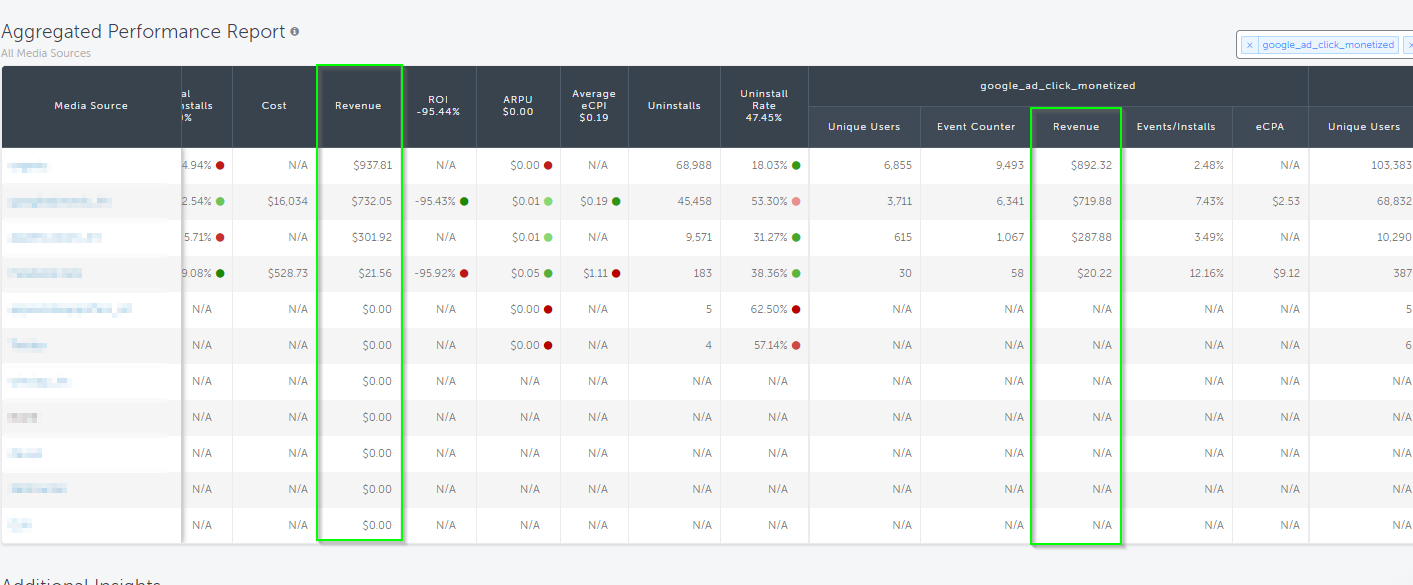Sort by the Media Source column header
This screenshot has width=1413, height=585.
pyautogui.click(x=91, y=106)
